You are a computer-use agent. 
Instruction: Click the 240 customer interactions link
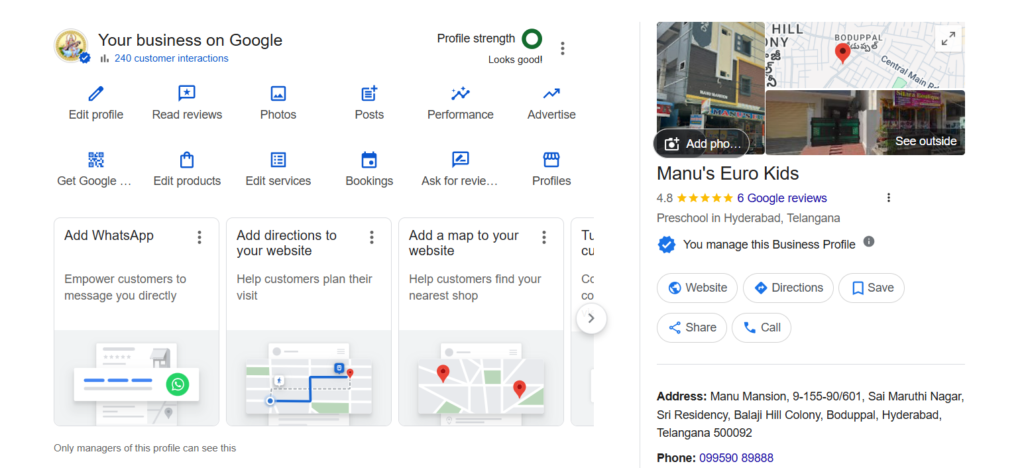click(171, 58)
